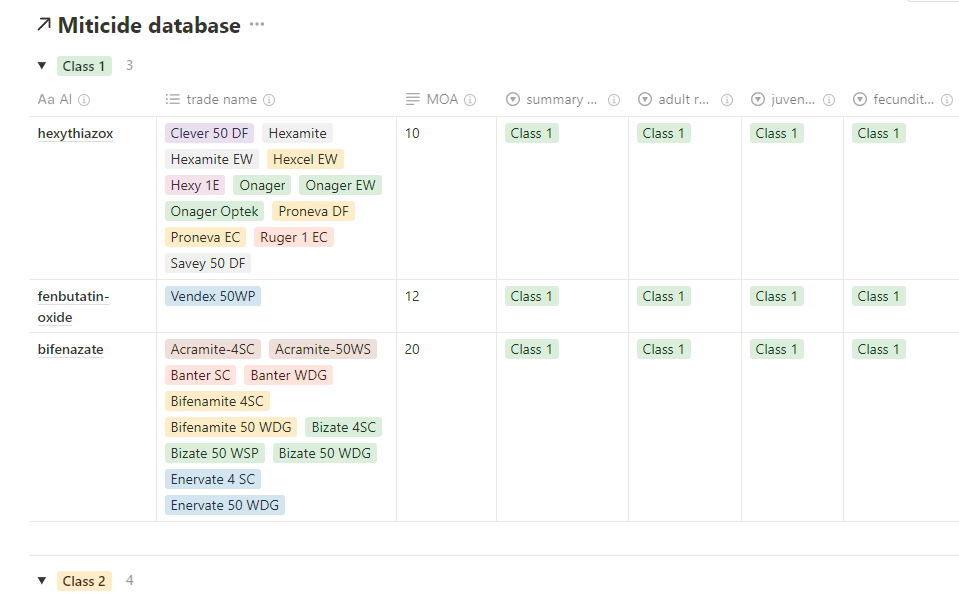Click the info icon next to AI column
This screenshot has width=959, height=601.
click(84, 100)
